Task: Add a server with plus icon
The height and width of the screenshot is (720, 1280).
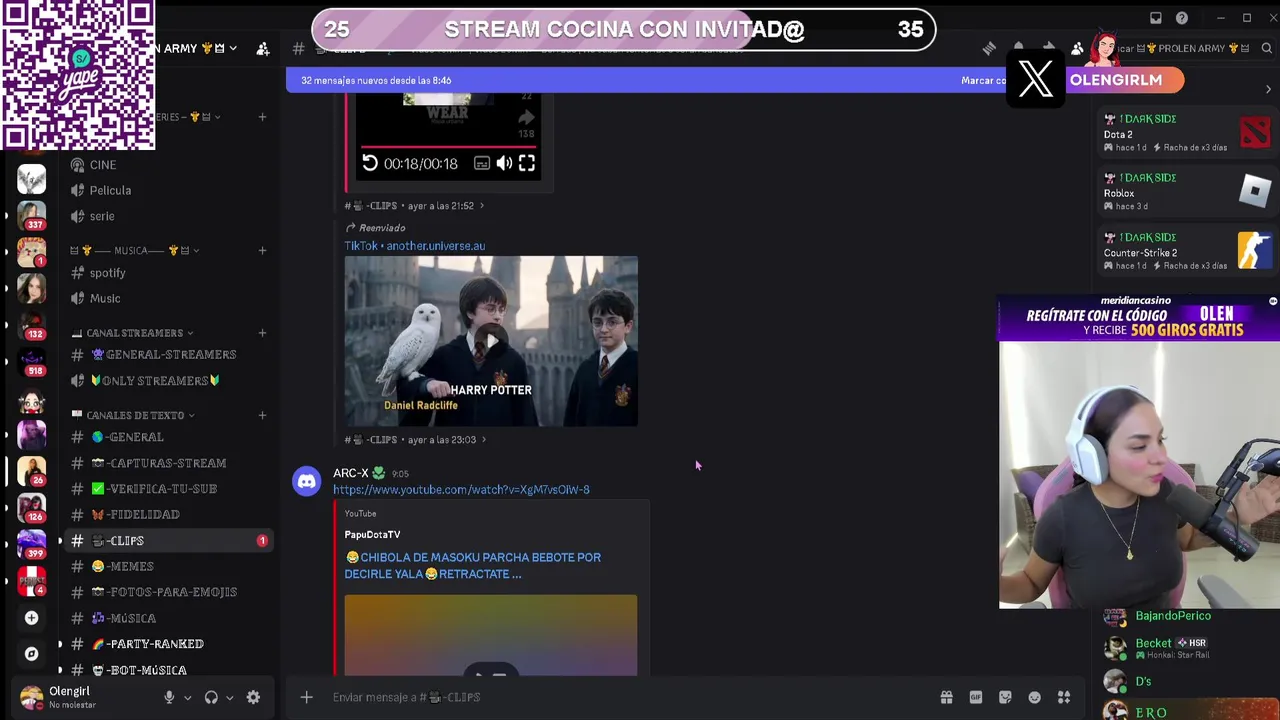Action: pos(31,618)
